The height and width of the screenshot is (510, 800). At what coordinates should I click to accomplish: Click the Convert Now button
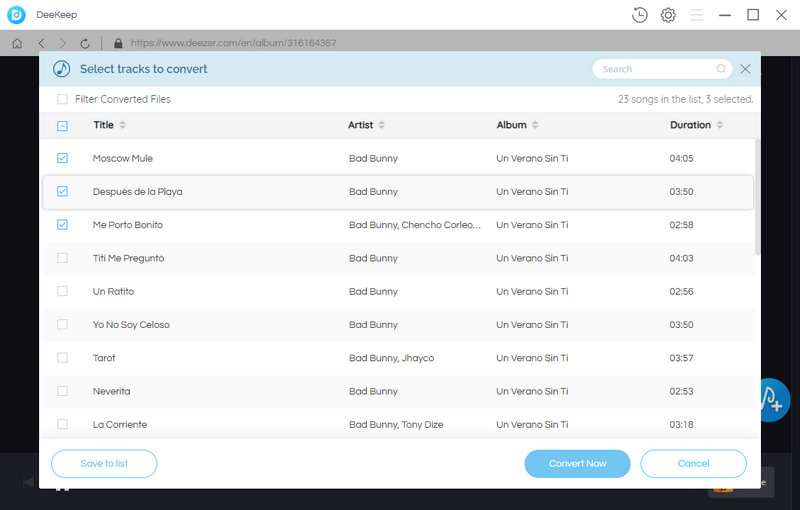[x=578, y=464]
